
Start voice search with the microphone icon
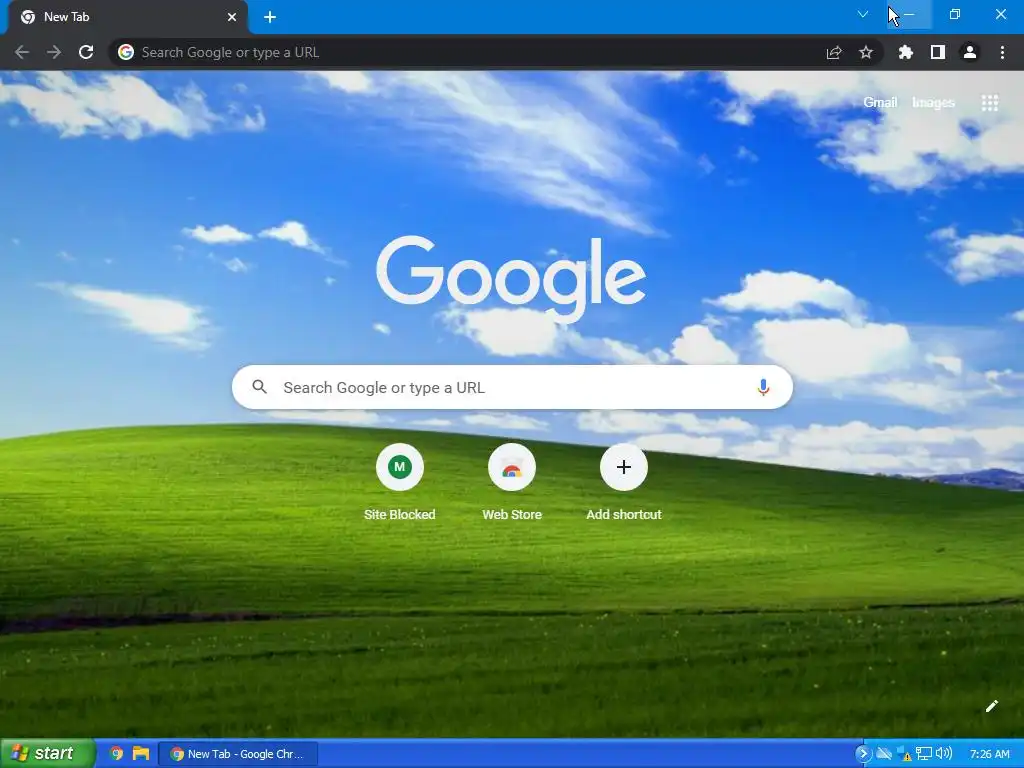(x=763, y=387)
